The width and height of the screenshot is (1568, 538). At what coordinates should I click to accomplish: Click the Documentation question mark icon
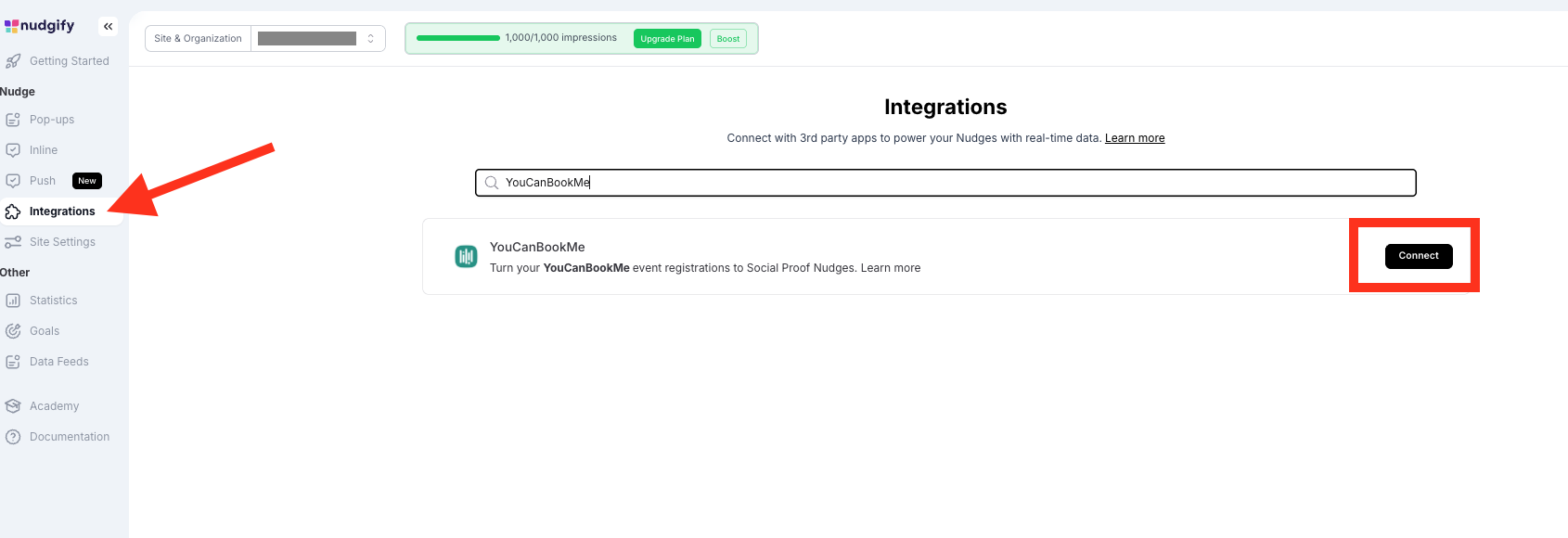13,437
